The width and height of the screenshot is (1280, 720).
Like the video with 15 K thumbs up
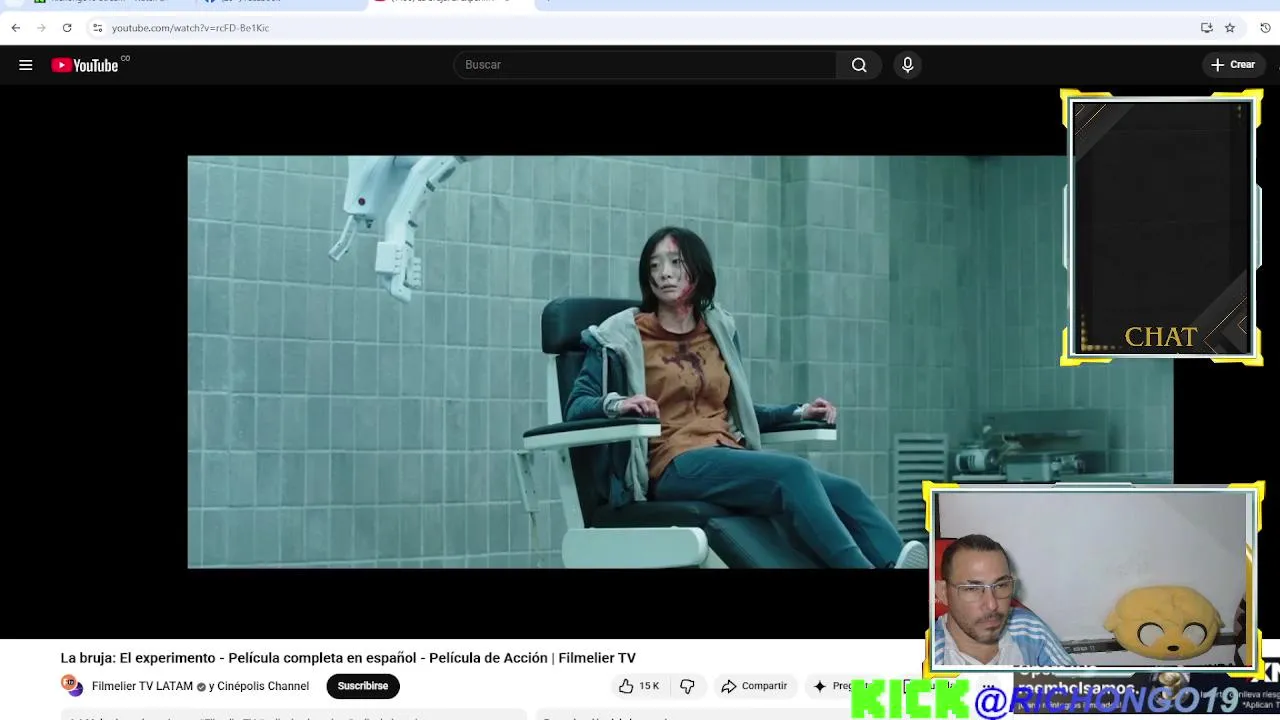click(x=639, y=686)
